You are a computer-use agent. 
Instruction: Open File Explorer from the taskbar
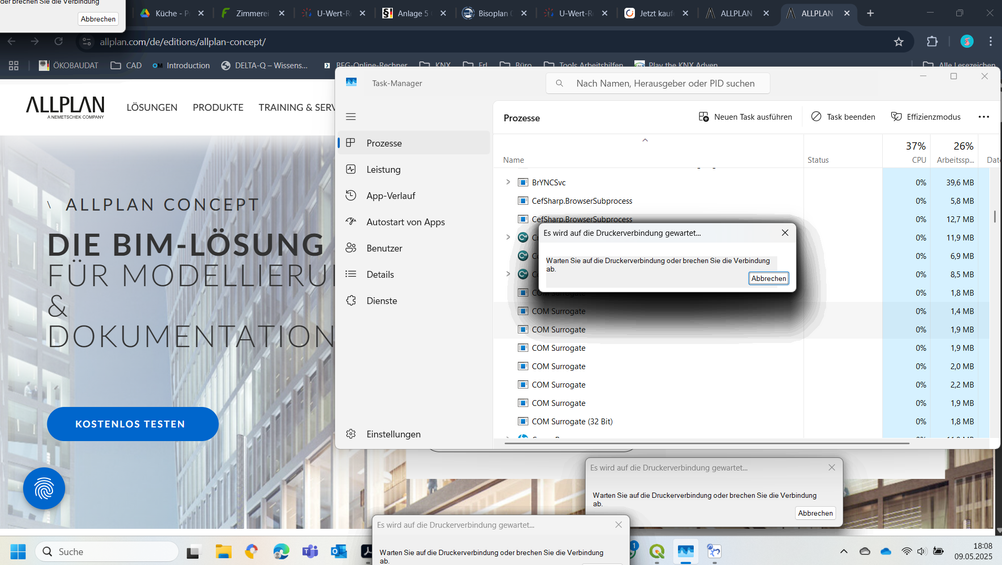click(x=223, y=552)
